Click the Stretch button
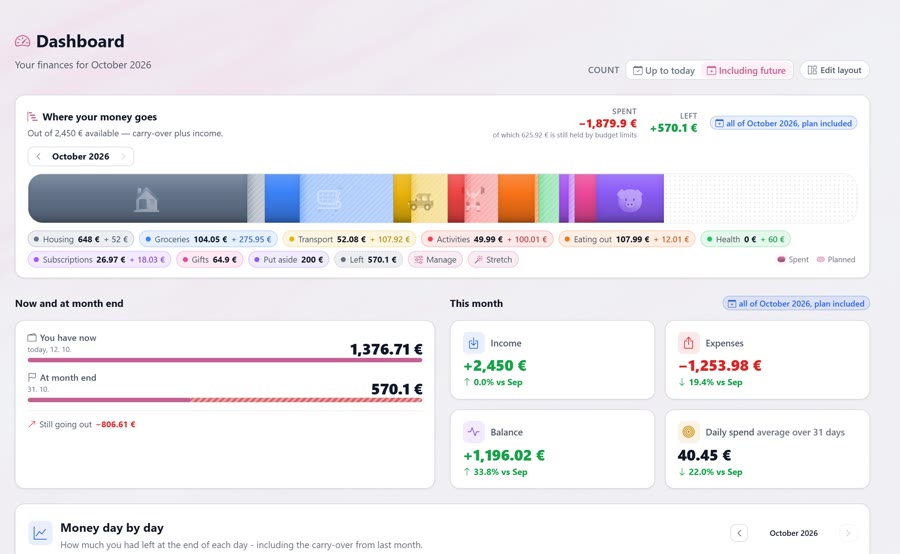Viewport: 900px width, 554px height. coord(493,259)
